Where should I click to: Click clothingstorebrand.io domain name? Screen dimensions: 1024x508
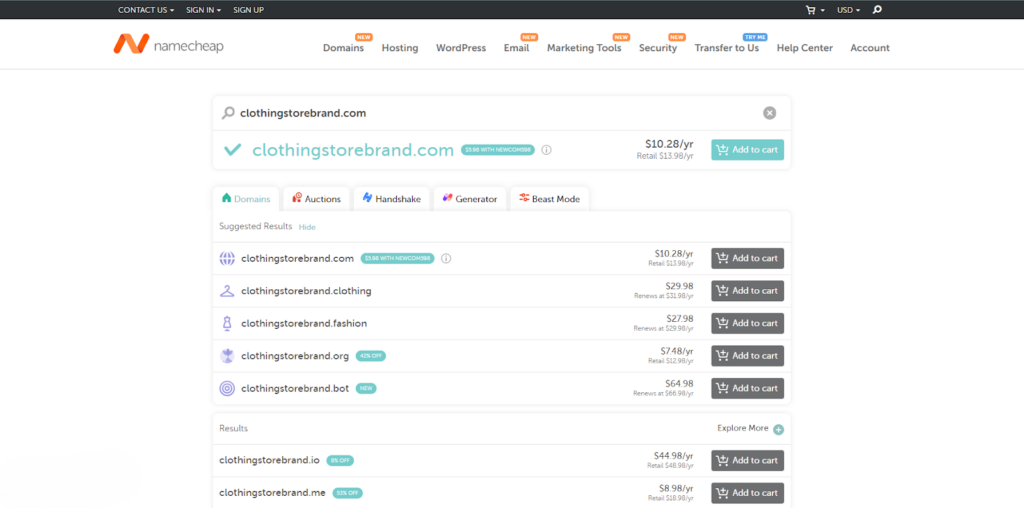270,460
